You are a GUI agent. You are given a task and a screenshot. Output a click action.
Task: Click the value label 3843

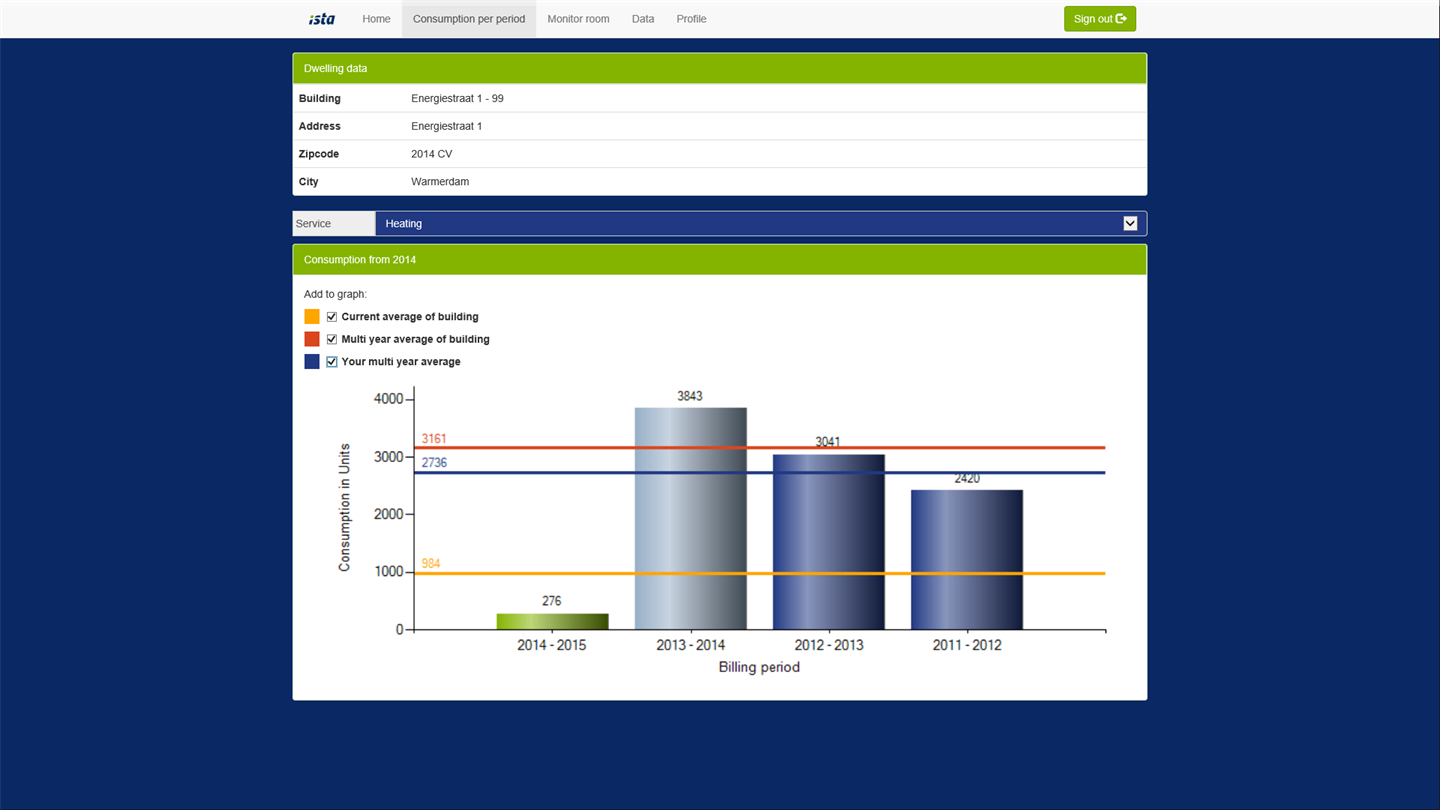690,396
